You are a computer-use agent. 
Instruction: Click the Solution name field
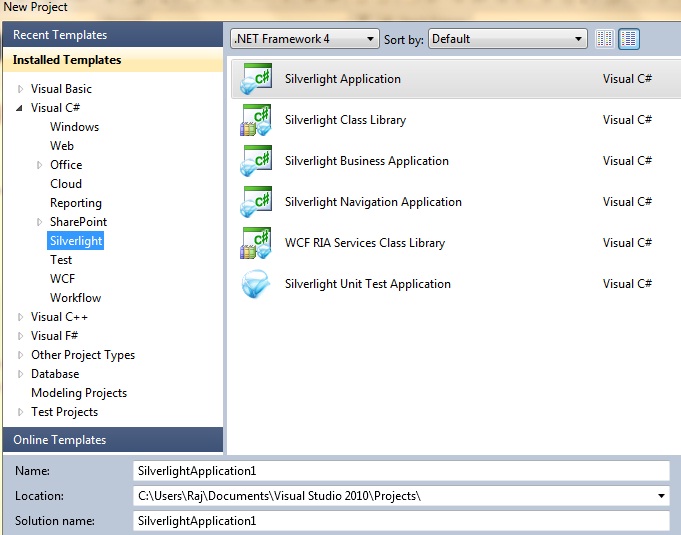pos(401,521)
